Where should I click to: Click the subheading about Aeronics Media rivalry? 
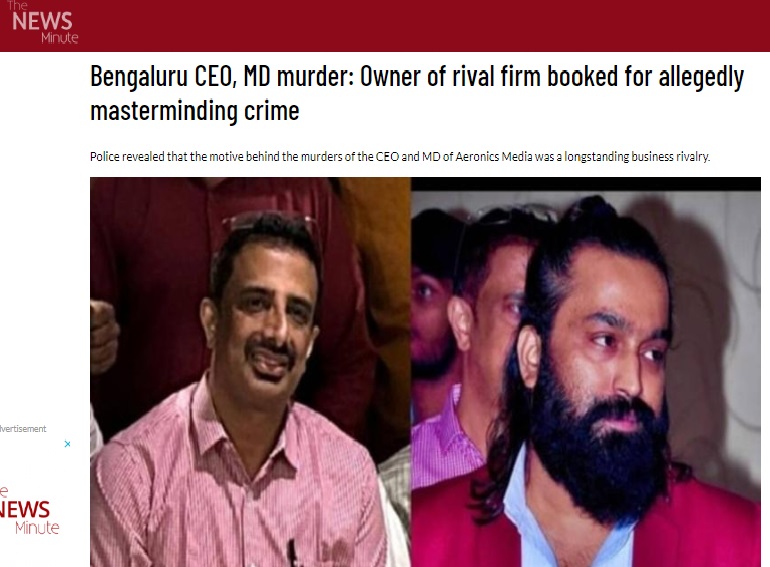[400, 157]
